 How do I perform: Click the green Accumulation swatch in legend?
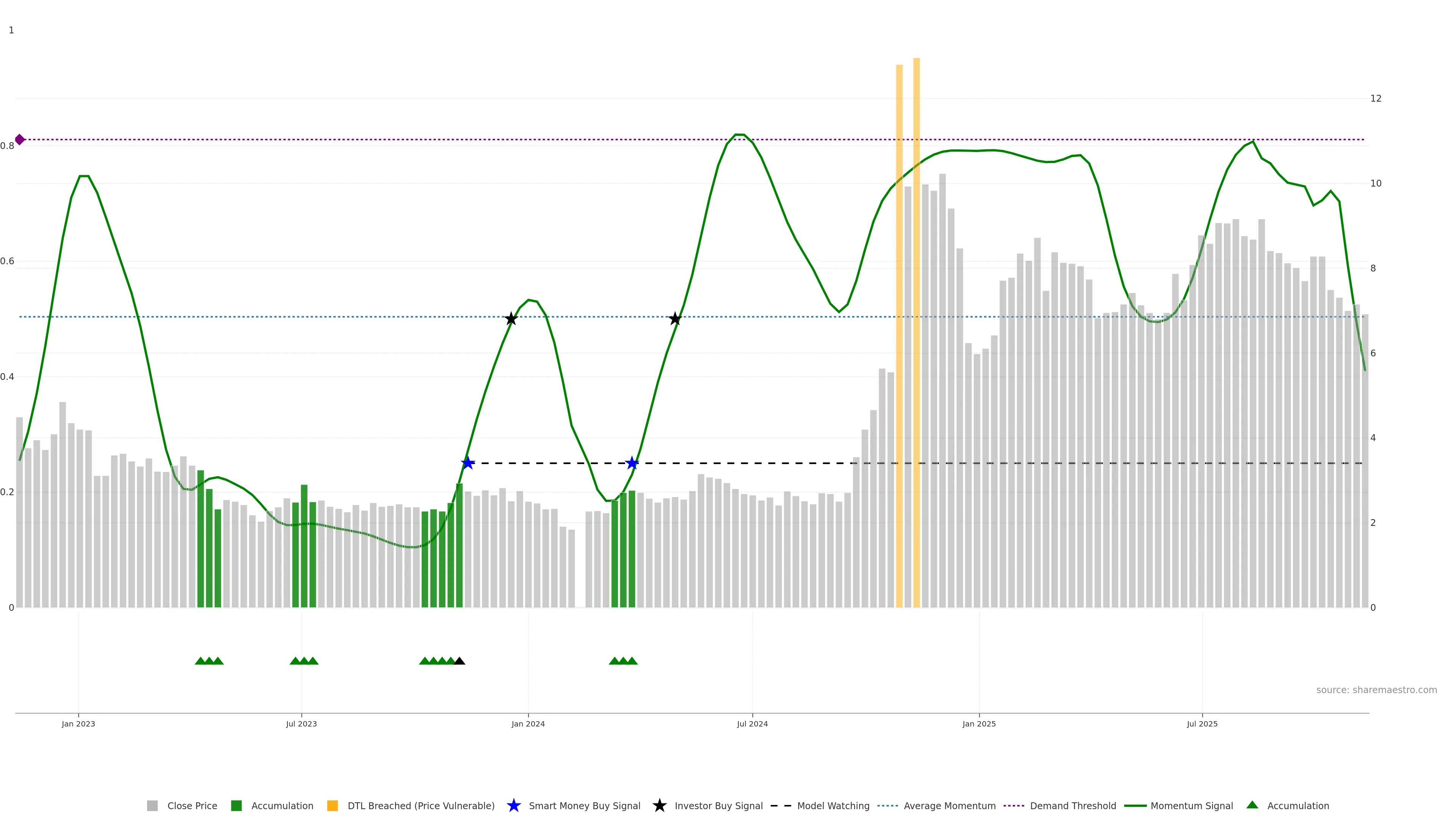[x=236, y=805]
